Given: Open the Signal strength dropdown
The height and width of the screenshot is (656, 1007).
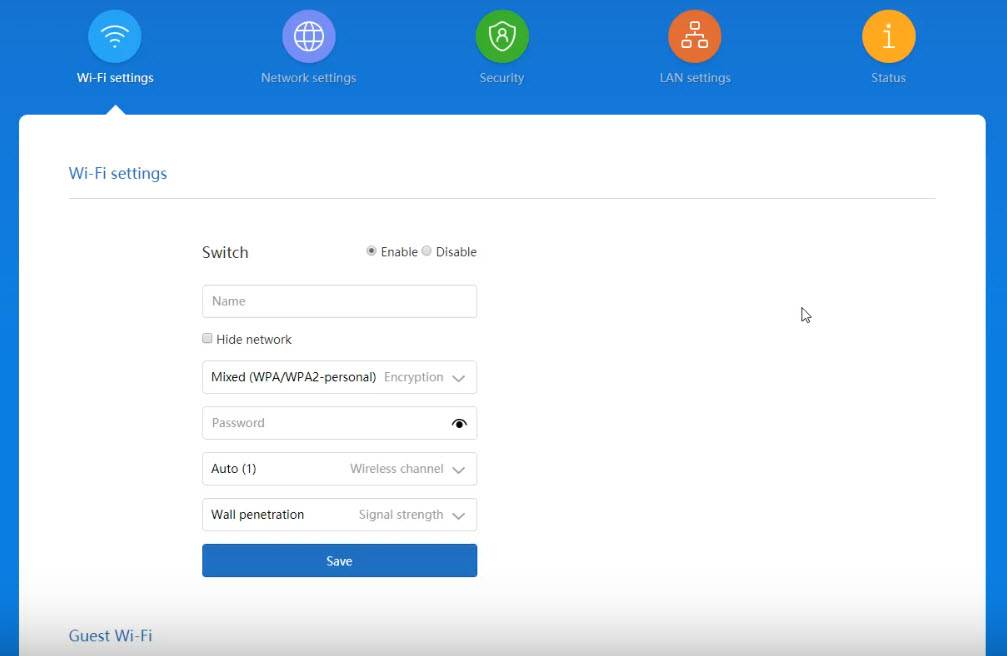Looking at the screenshot, I should [x=339, y=515].
